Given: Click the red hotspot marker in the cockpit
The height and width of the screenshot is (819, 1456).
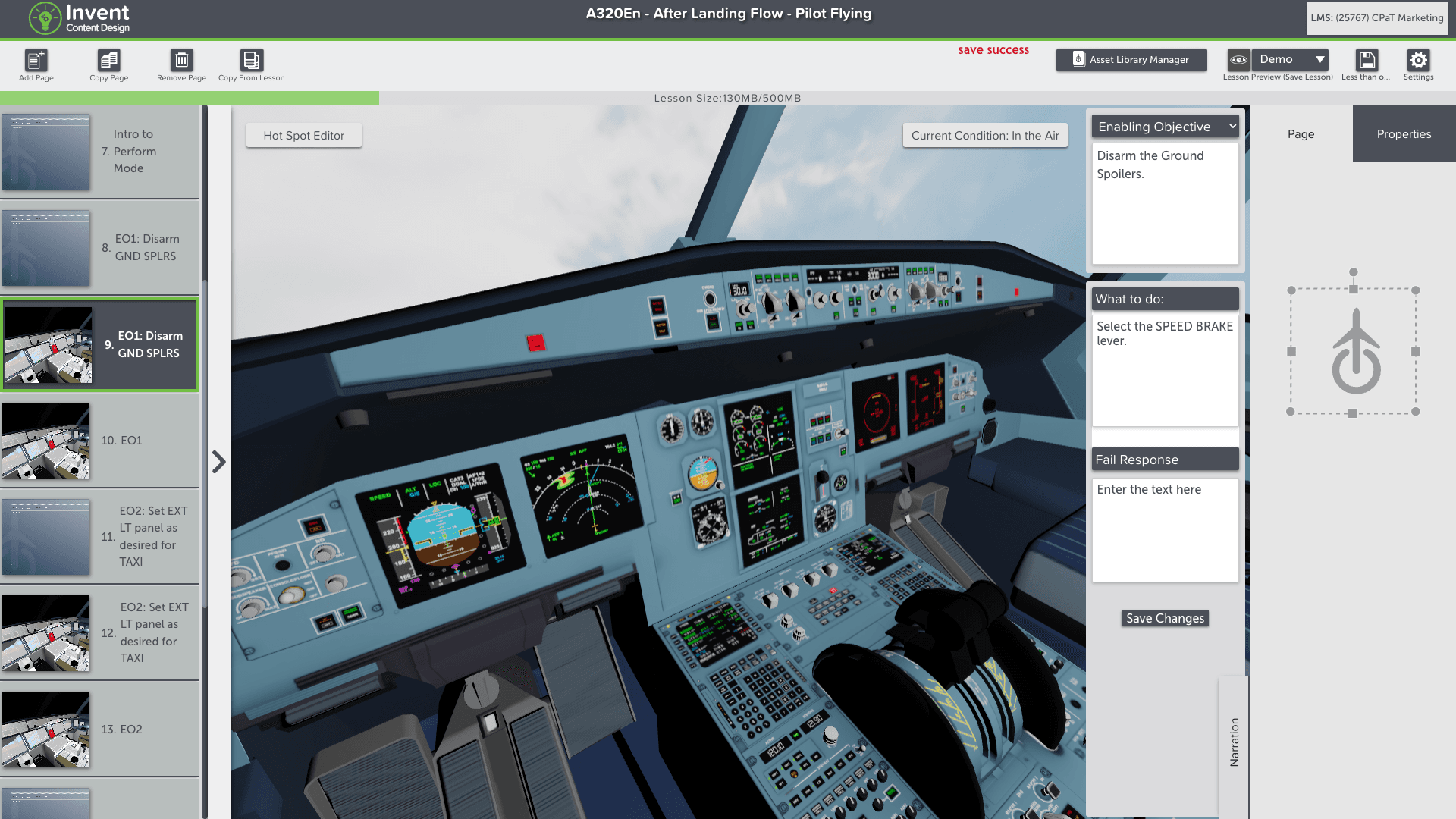Looking at the screenshot, I should pyautogui.click(x=536, y=343).
